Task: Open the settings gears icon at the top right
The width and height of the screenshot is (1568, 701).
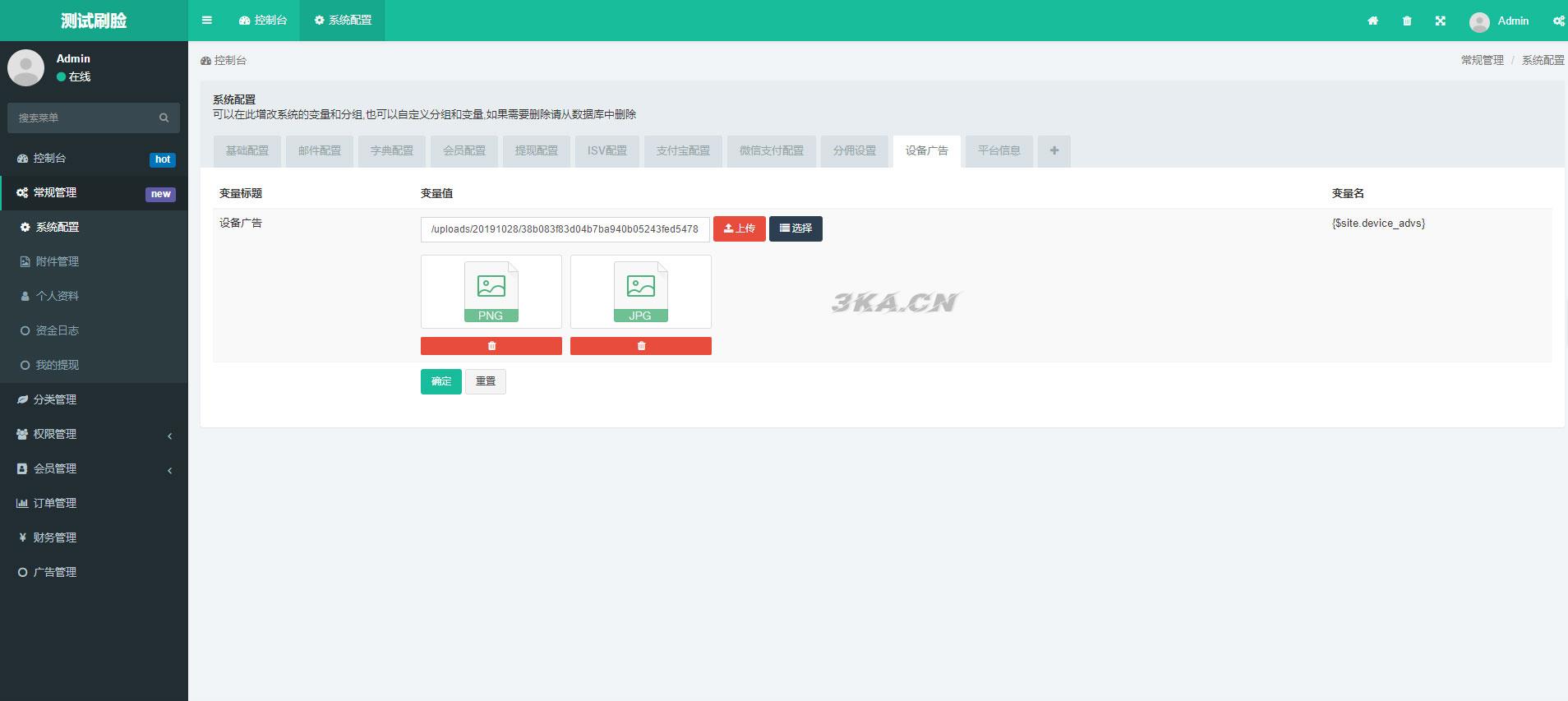Action: coord(1558,21)
